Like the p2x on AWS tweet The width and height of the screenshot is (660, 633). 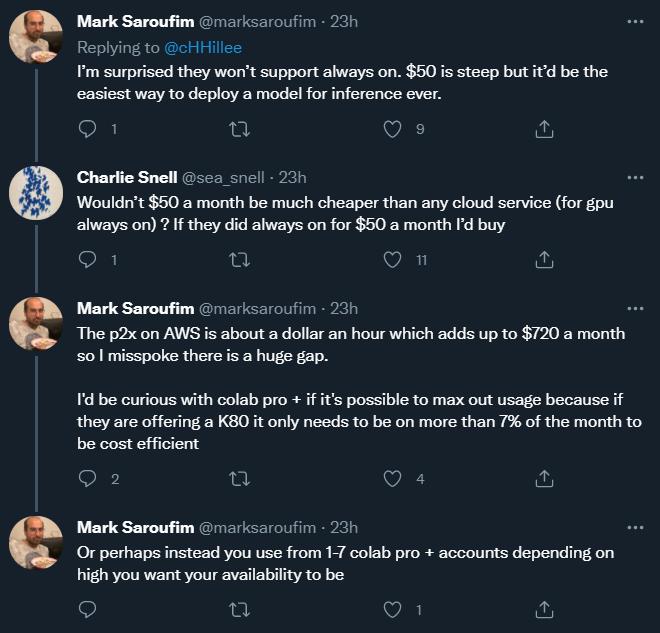[x=392, y=479]
